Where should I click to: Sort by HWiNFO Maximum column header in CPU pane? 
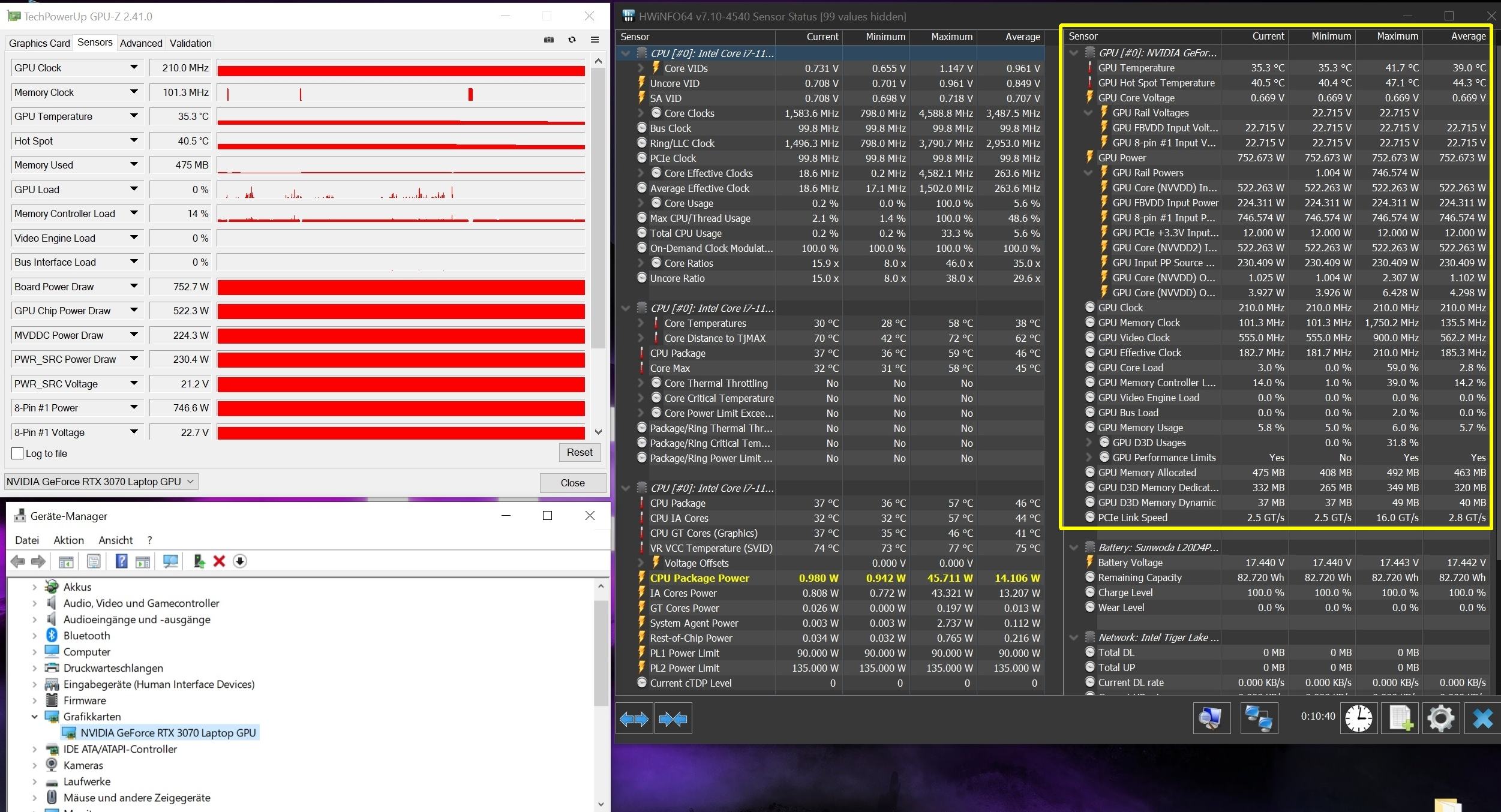click(944, 37)
